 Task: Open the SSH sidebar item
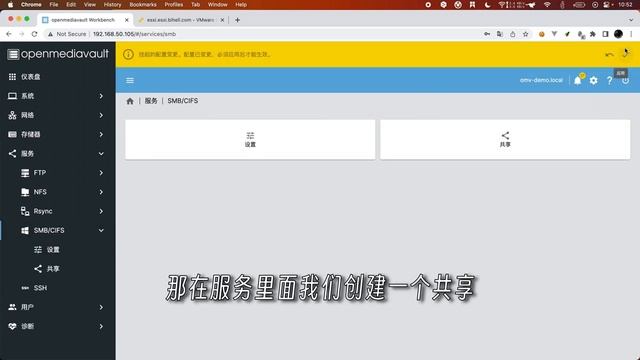tap(58, 288)
